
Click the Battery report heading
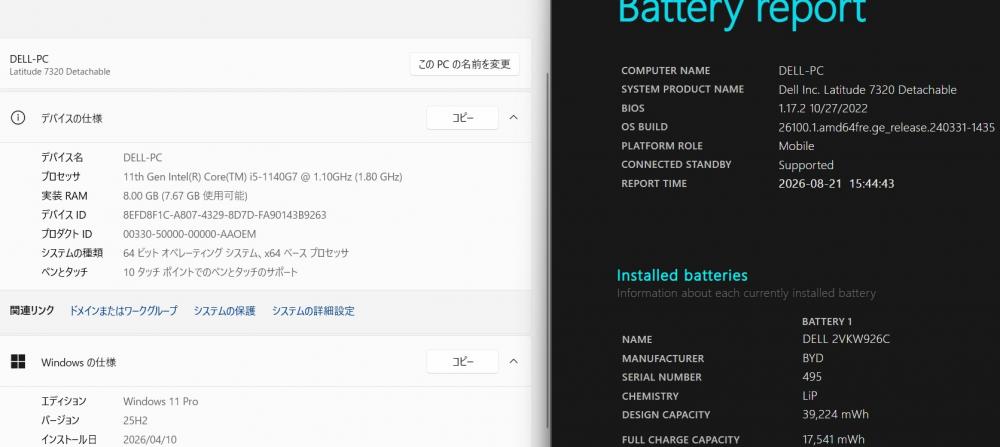coord(742,11)
